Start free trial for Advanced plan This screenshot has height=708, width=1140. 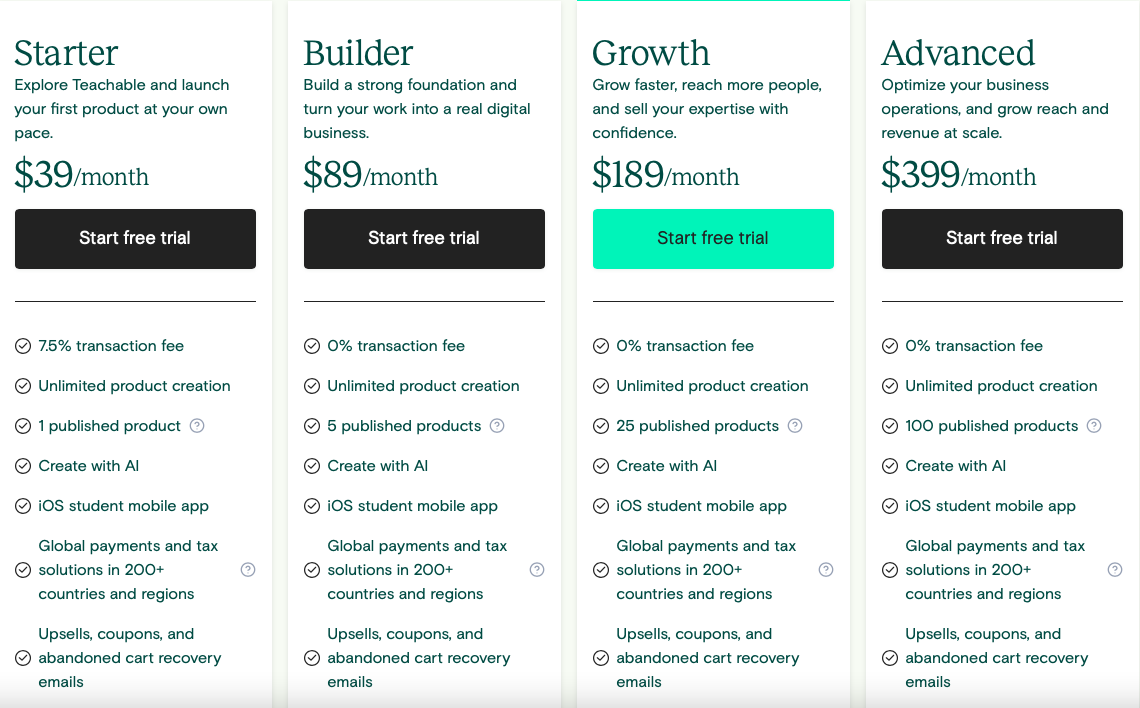click(1002, 239)
